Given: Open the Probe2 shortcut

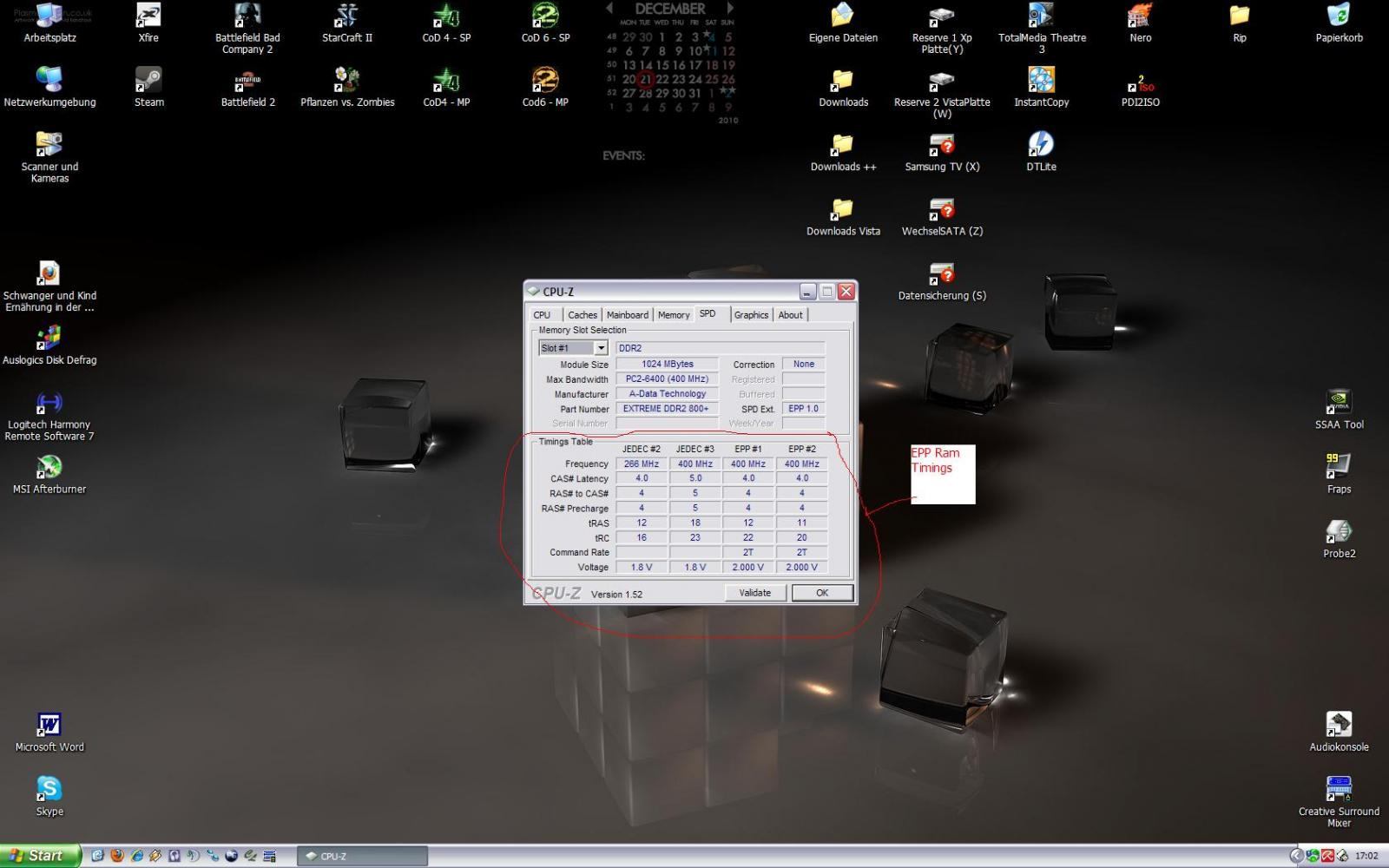Looking at the screenshot, I should (x=1339, y=538).
